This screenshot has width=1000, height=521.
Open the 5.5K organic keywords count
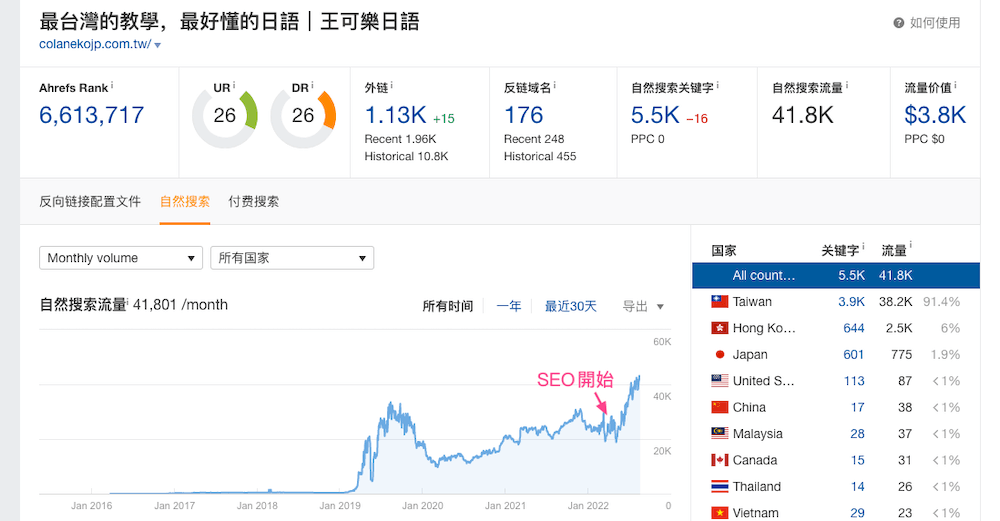click(x=655, y=115)
